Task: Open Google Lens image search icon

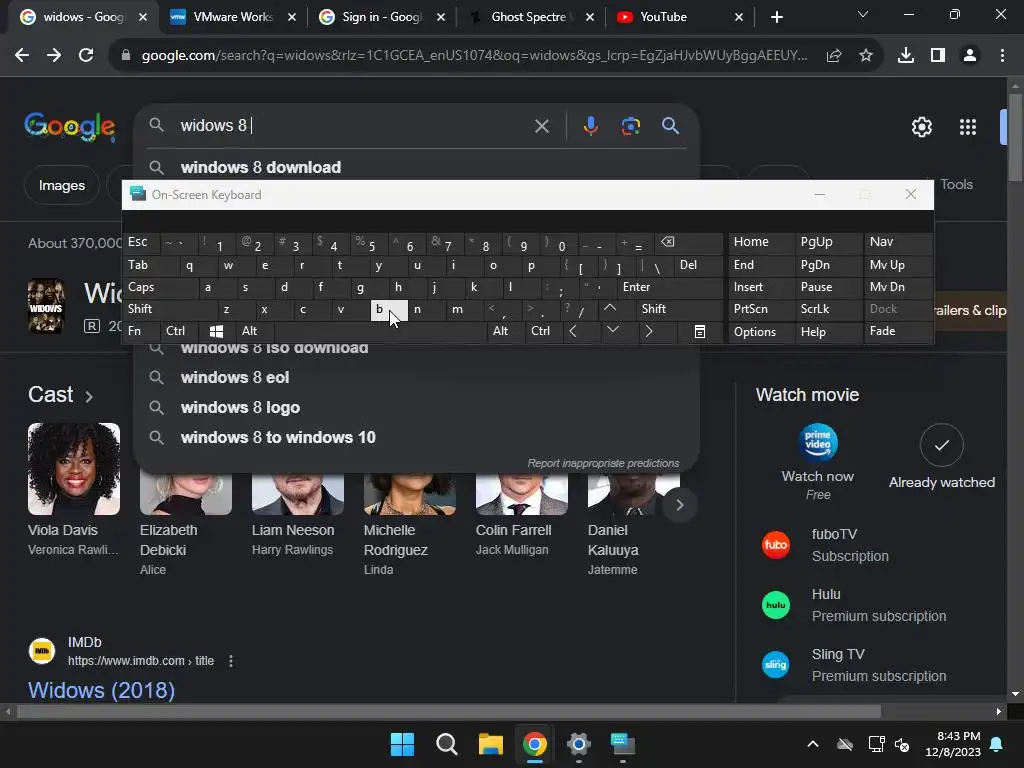Action: click(x=630, y=125)
